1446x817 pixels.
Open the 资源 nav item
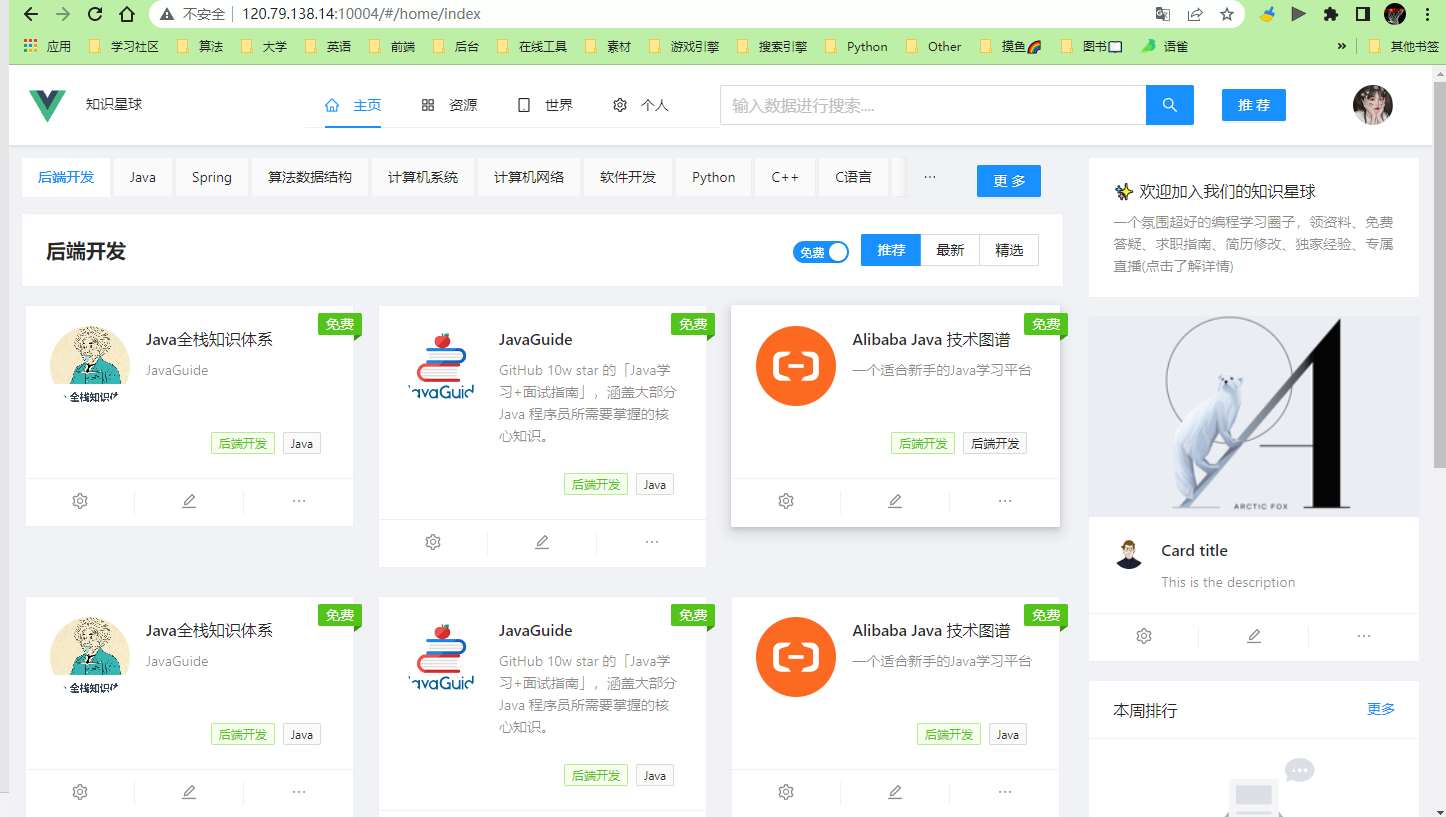(449, 105)
